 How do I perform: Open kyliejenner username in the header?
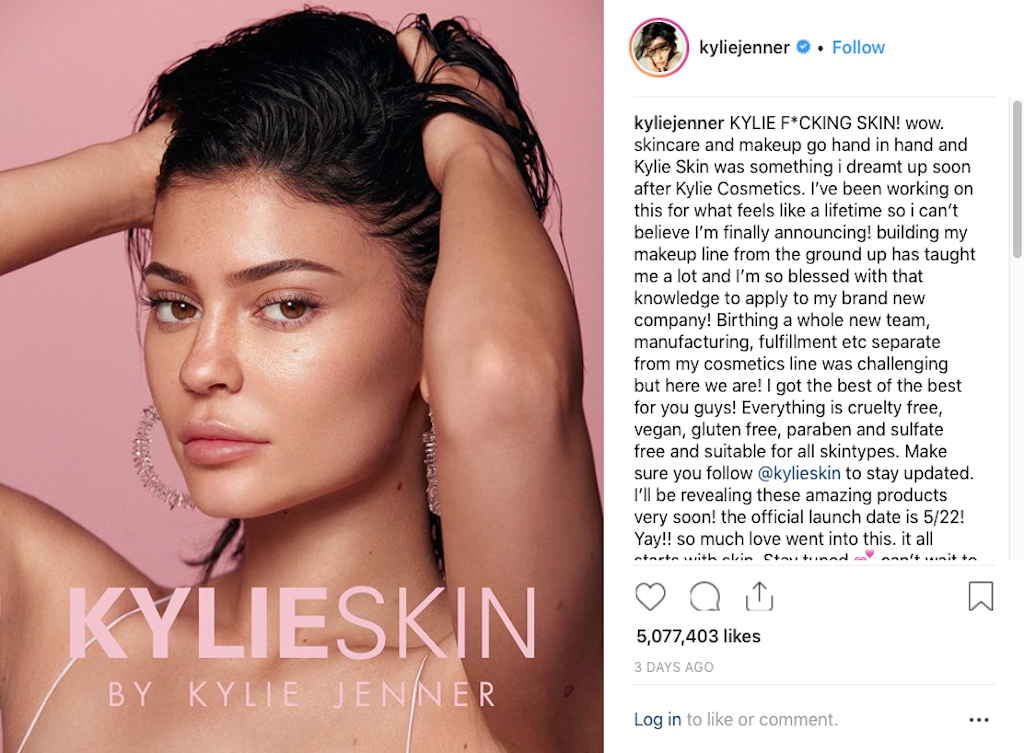tap(744, 48)
